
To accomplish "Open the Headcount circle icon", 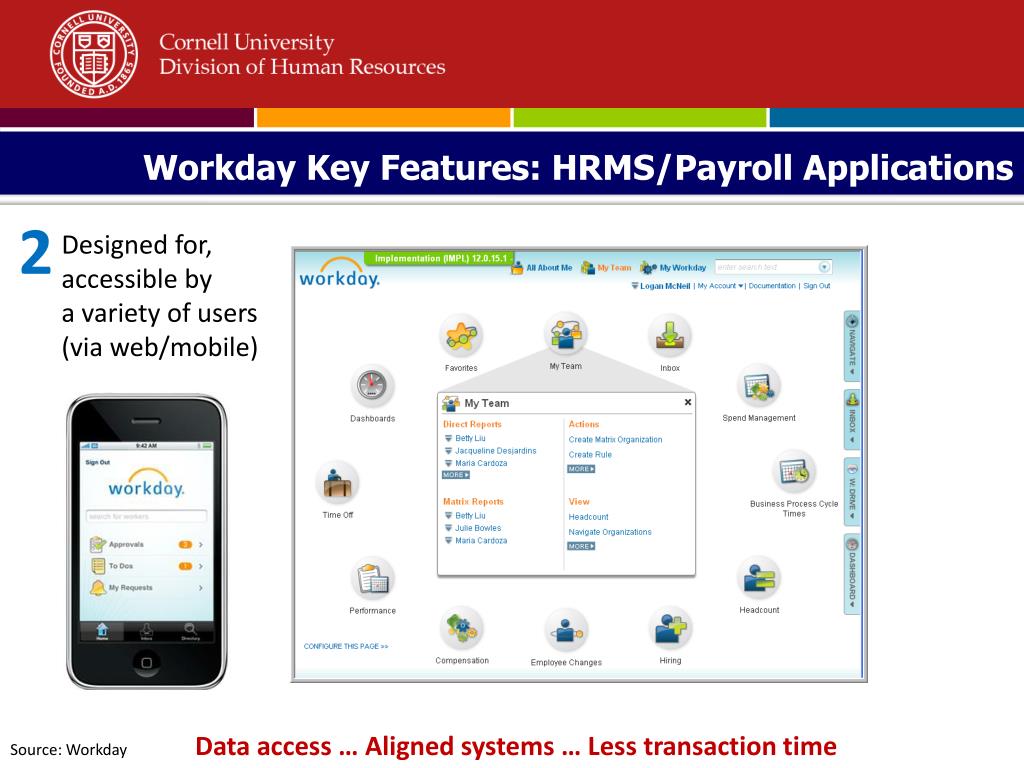I will (x=759, y=578).
